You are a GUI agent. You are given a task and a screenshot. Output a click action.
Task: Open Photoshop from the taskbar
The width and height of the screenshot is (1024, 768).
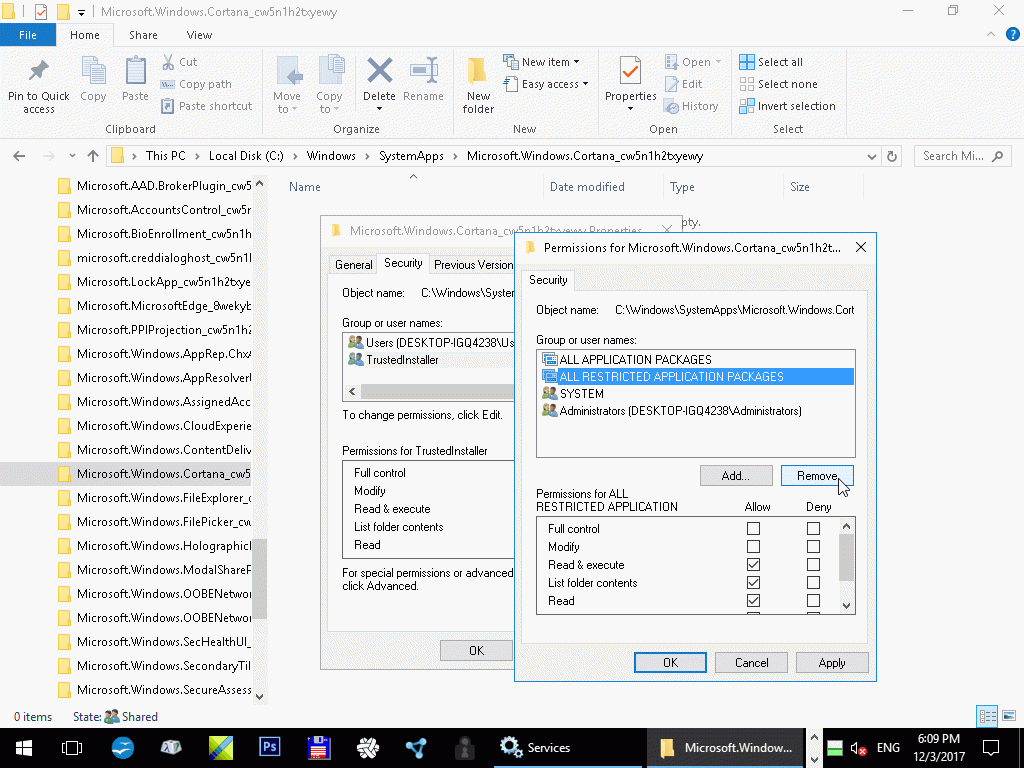[x=269, y=747]
